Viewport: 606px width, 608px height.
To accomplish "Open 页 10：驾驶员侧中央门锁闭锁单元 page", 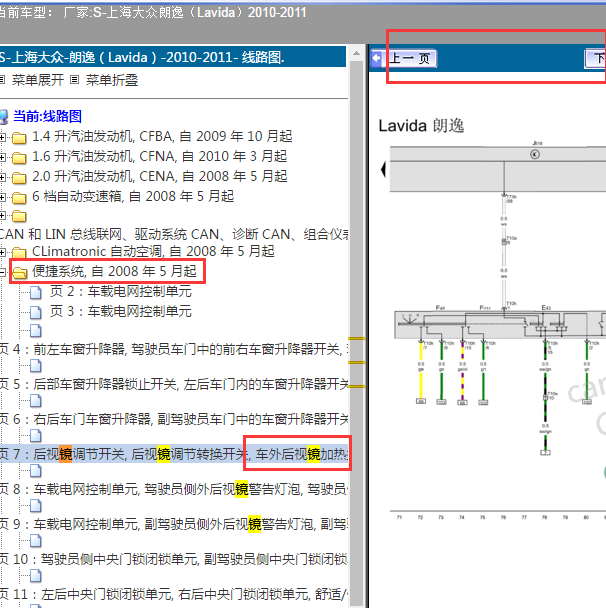I will (174, 559).
